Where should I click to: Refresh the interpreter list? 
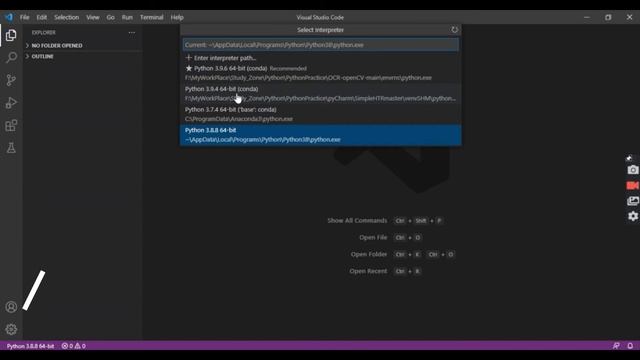click(x=454, y=30)
